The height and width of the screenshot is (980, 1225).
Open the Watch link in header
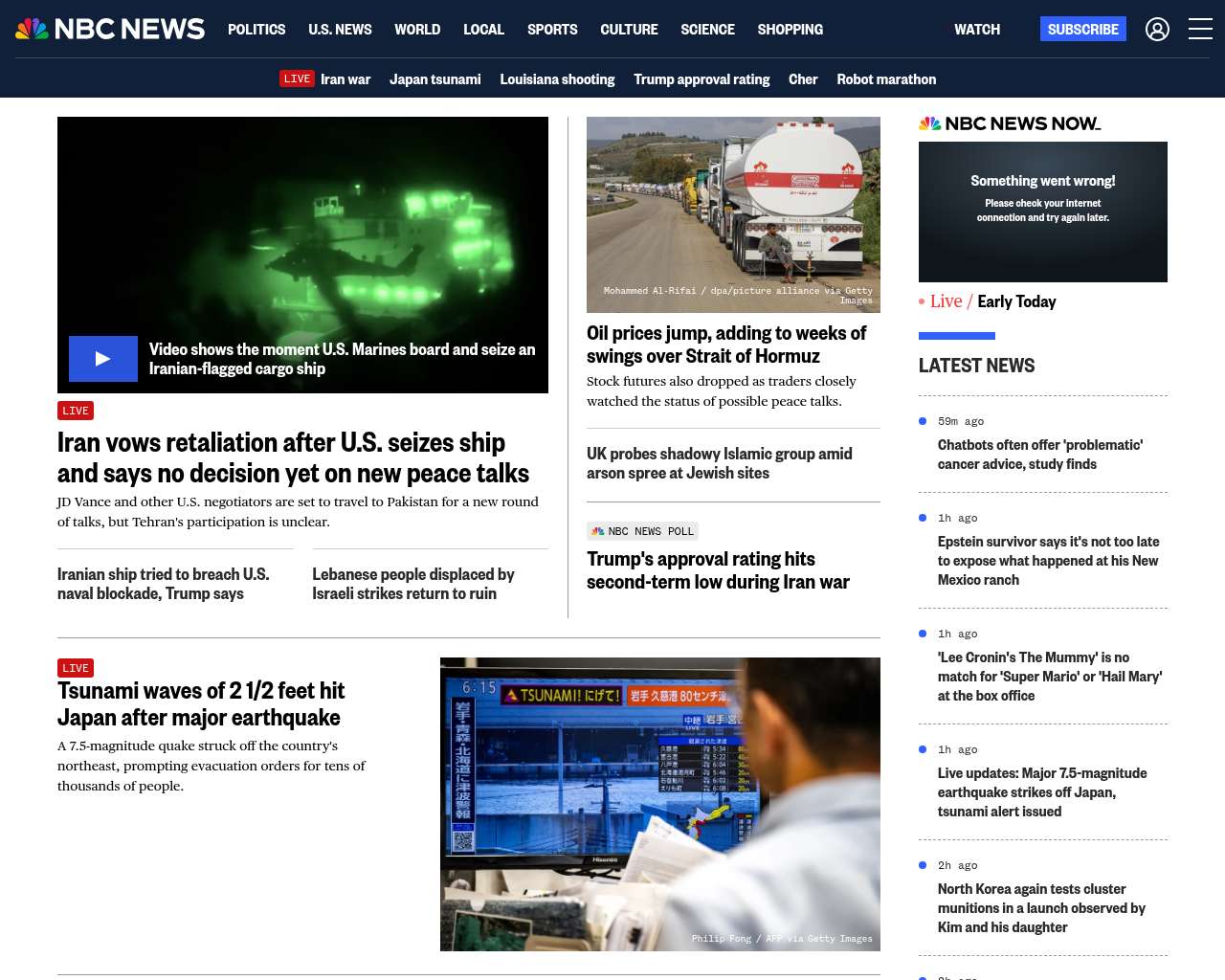tap(976, 30)
